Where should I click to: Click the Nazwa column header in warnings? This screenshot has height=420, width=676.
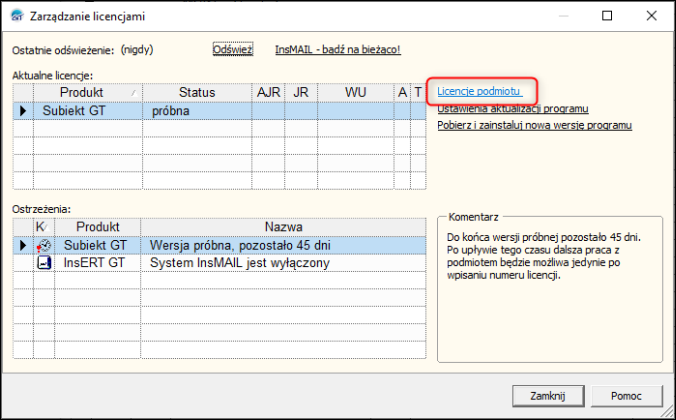click(283, 227)
